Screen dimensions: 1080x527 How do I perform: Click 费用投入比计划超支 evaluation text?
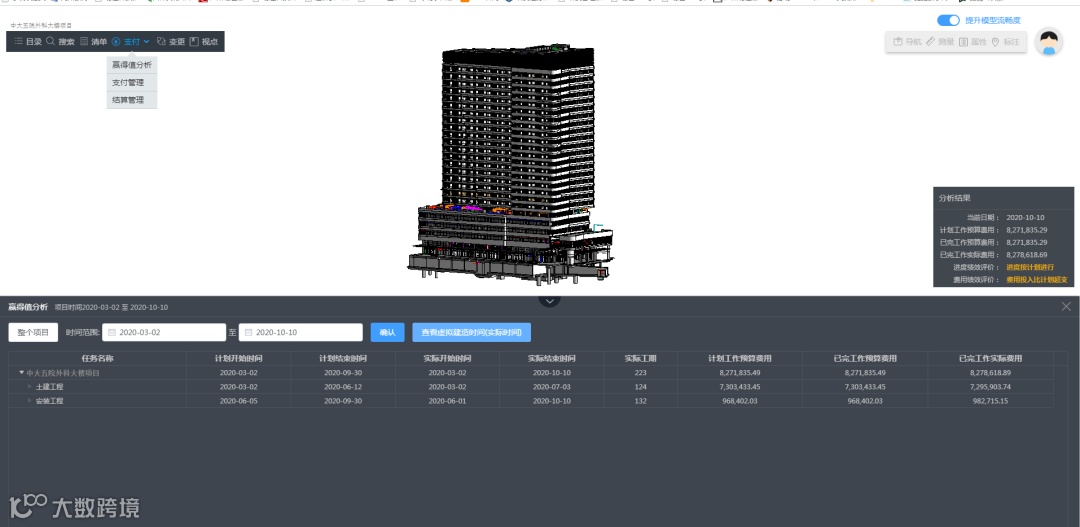(1037, 280)
